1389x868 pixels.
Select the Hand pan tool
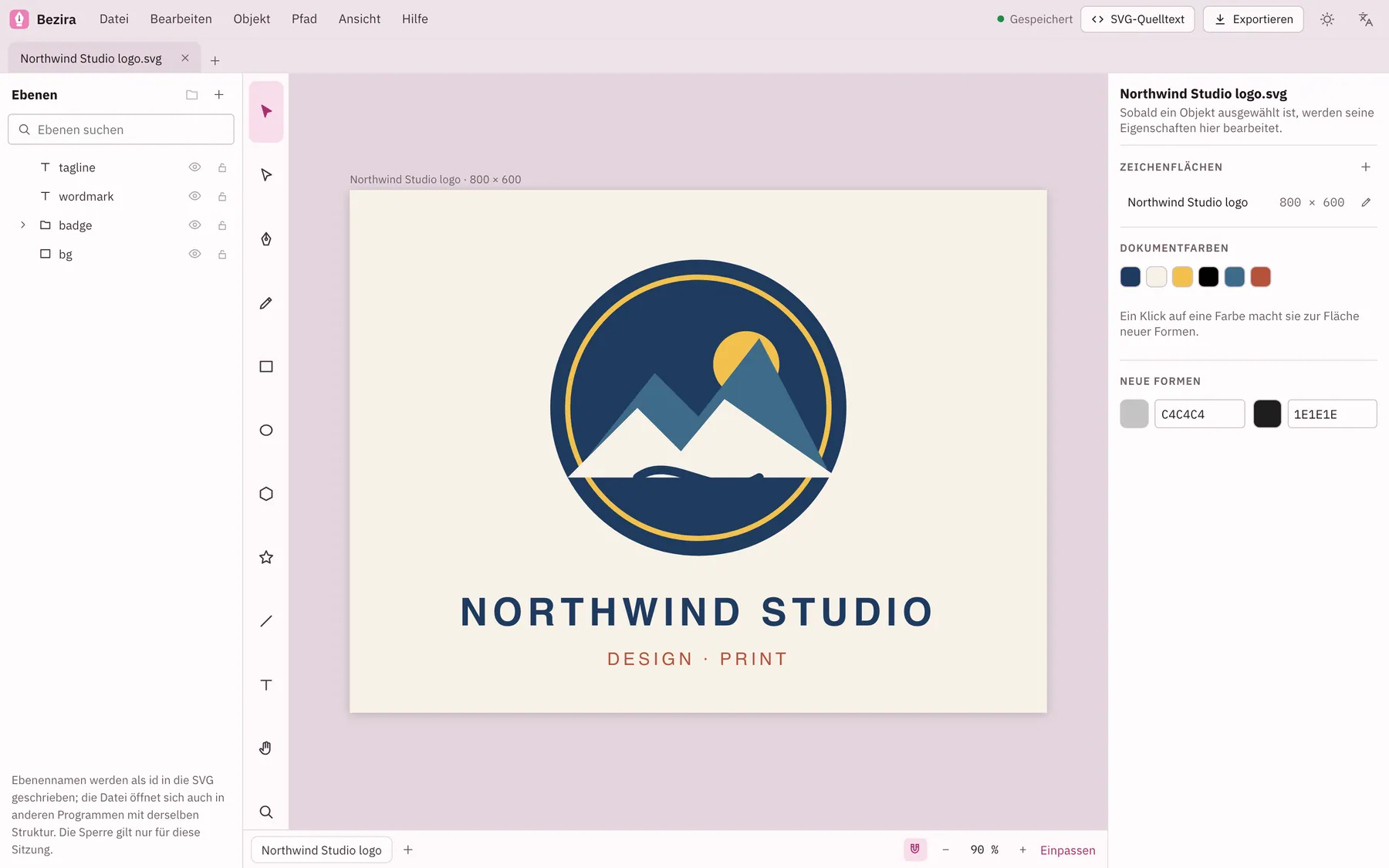pos(266,748)
